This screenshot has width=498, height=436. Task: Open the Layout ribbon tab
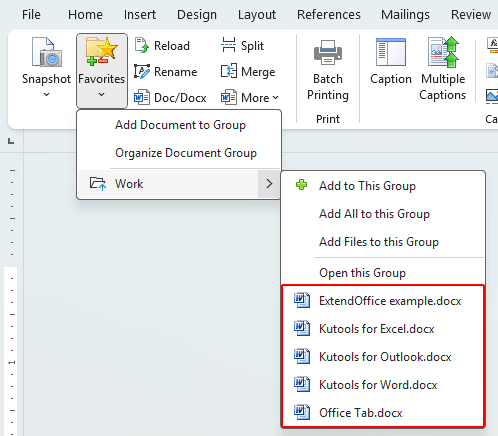(257, 15)
